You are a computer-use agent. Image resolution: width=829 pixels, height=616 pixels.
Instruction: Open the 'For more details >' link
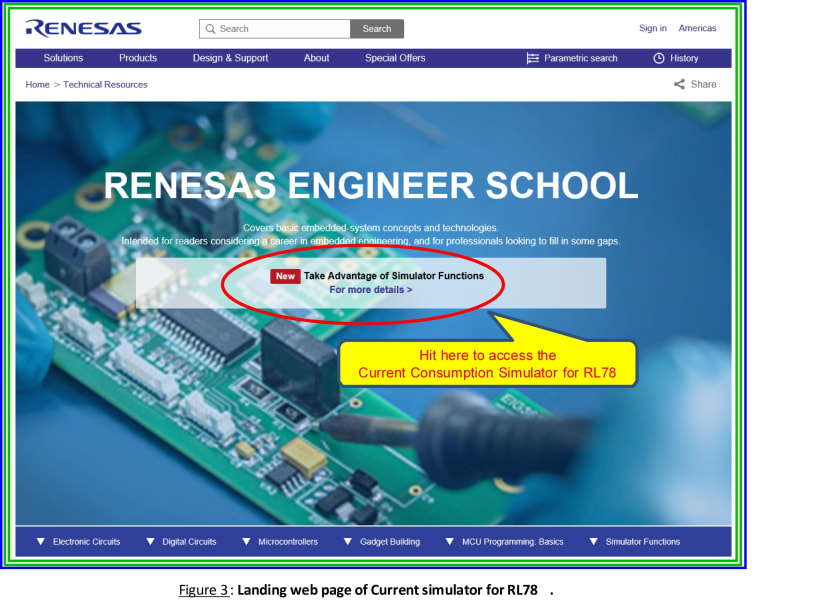coord(371,290)
